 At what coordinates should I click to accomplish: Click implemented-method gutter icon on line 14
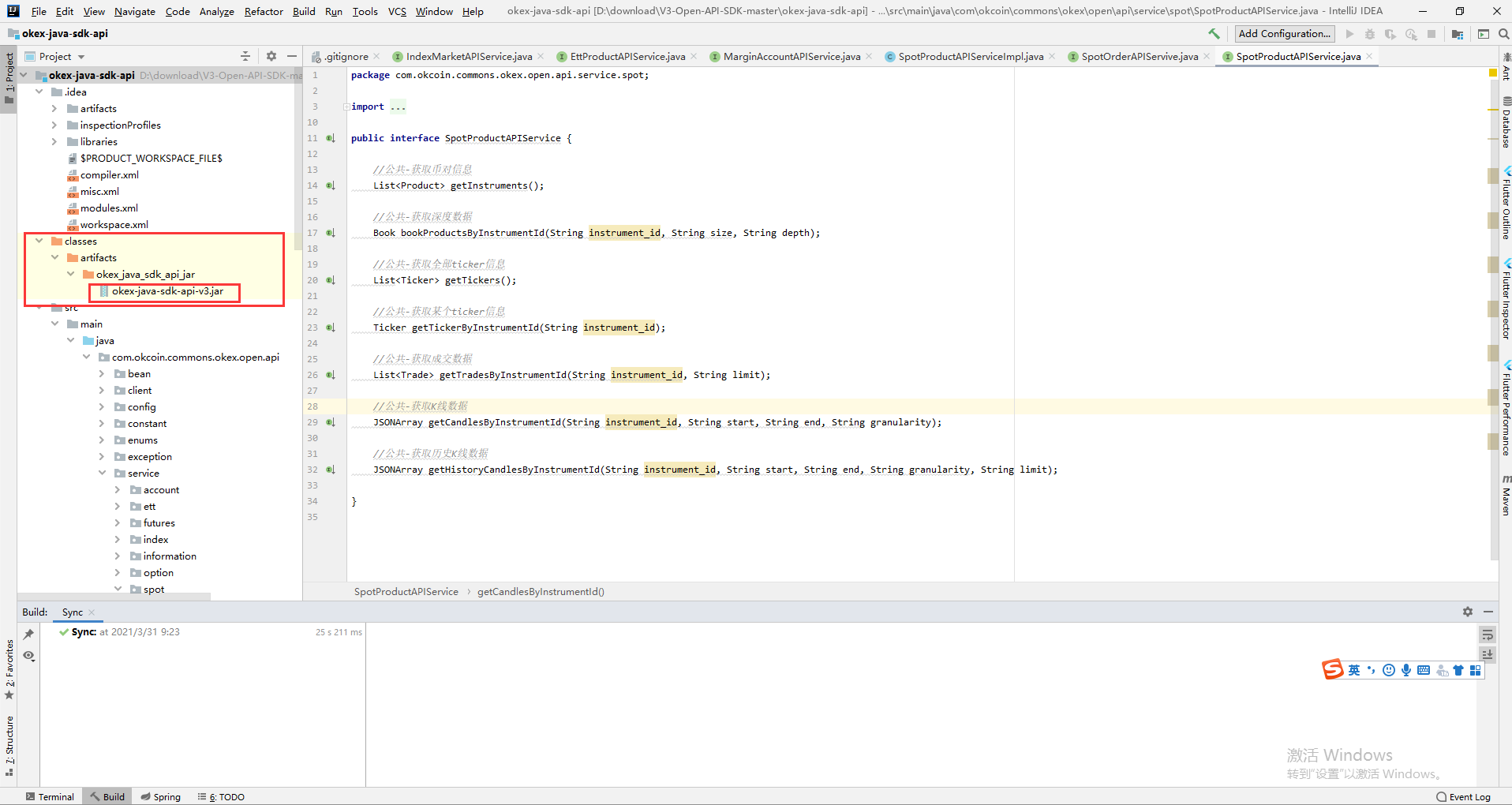[331, 185]
